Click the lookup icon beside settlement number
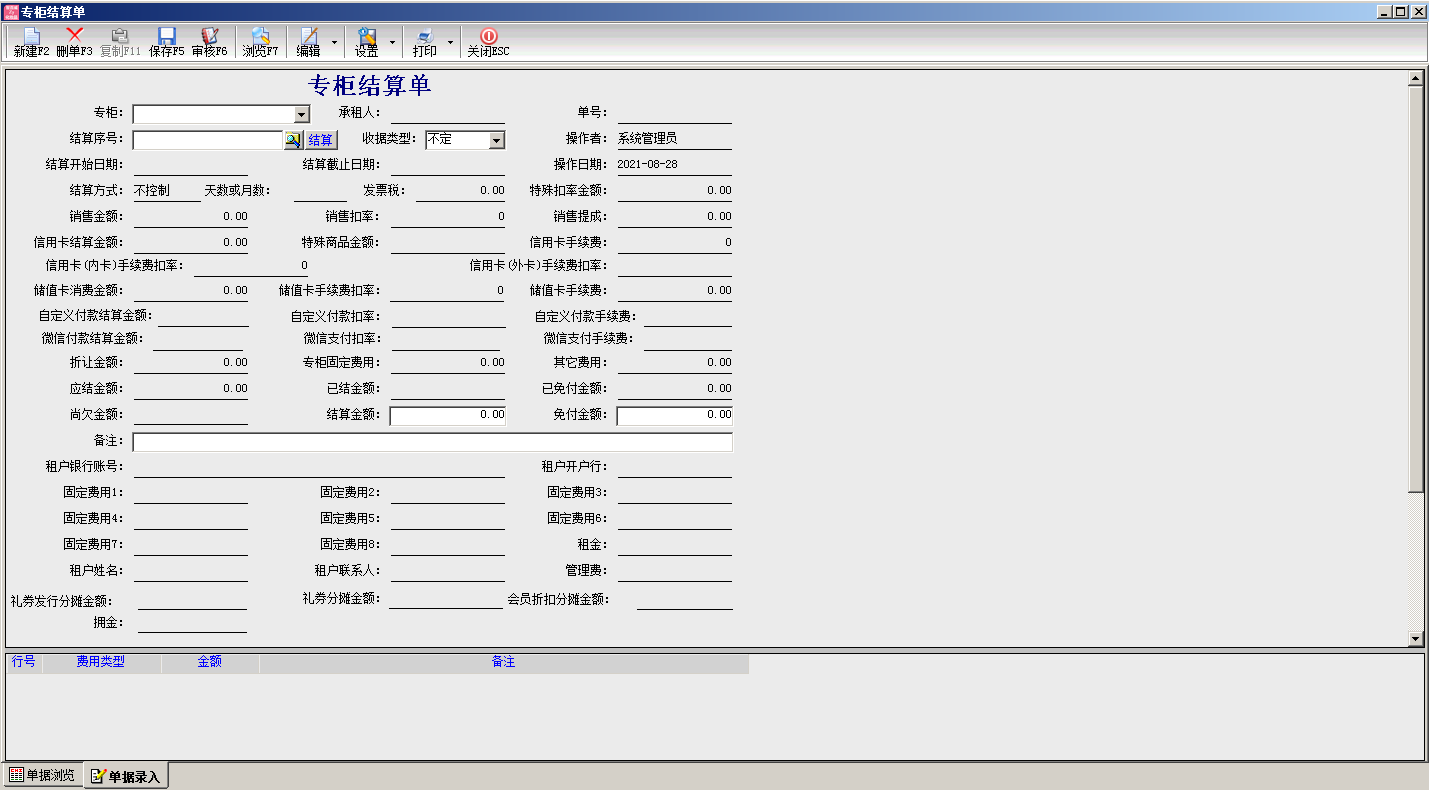Viewport: 1429px width, 790px height. click(x=292, y=140)
